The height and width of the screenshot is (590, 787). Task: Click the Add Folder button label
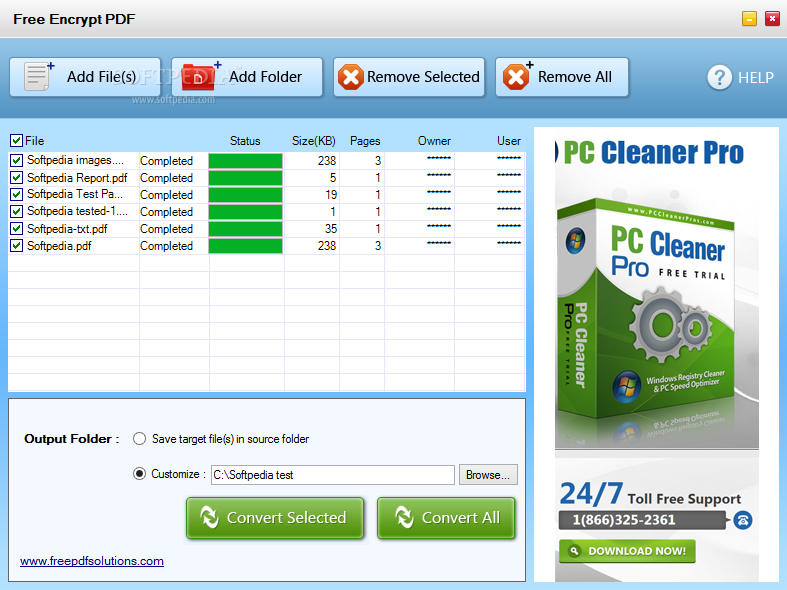pos(266,77)
